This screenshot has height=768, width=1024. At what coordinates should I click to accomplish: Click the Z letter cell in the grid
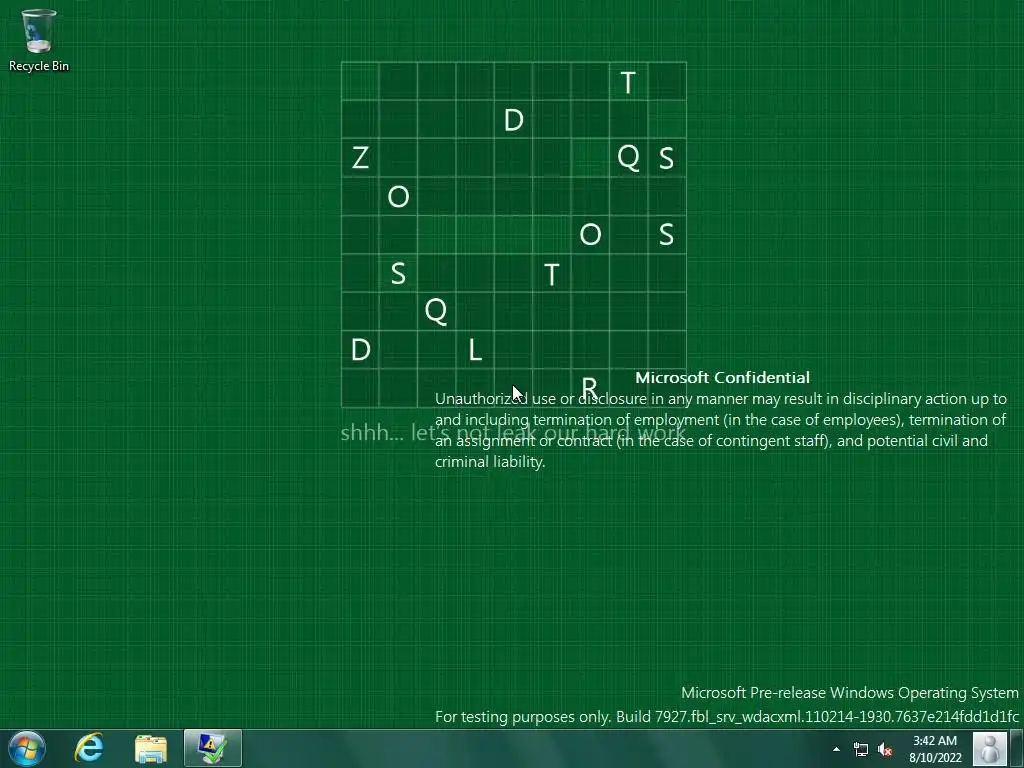(360, 157)
